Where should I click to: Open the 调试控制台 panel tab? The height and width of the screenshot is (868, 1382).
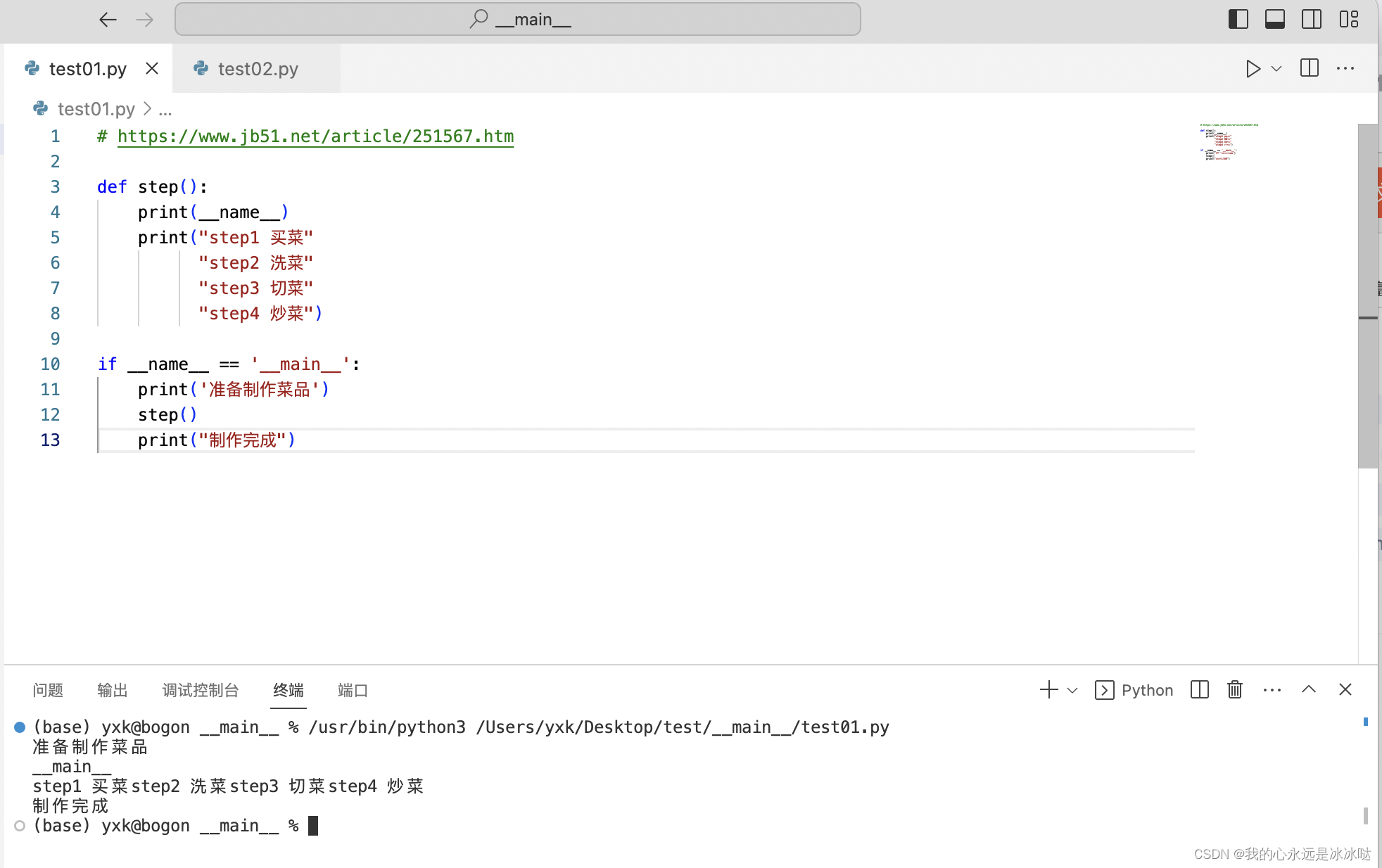(x=201, y=690)
